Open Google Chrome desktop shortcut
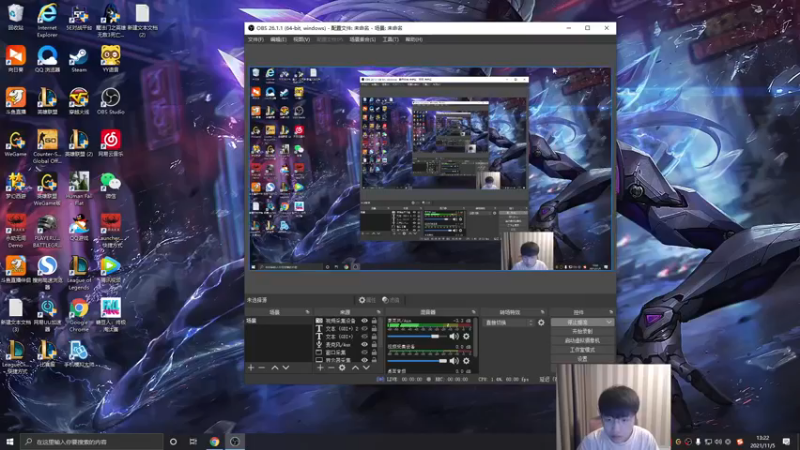The height and width of the screenshot is (450, 800). click(x=79, y=315)
